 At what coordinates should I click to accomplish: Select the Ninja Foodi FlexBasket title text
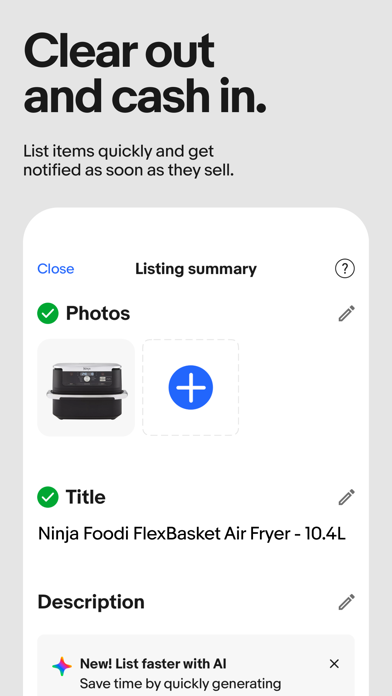click(192, 534)
